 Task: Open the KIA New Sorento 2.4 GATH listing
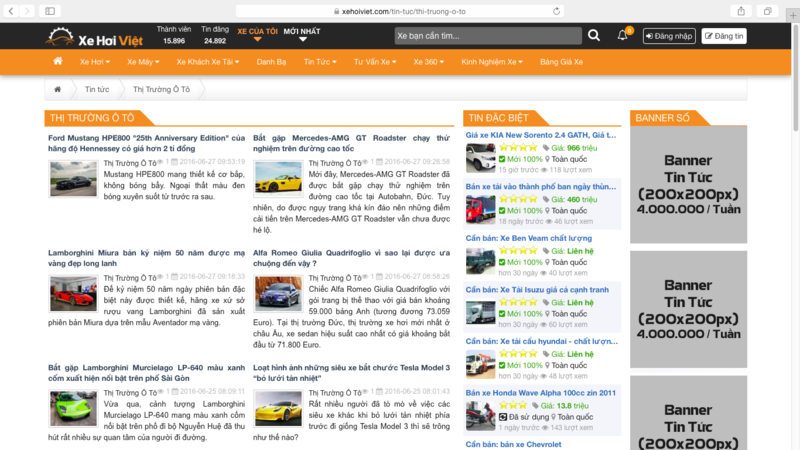[x=541, y=135]
